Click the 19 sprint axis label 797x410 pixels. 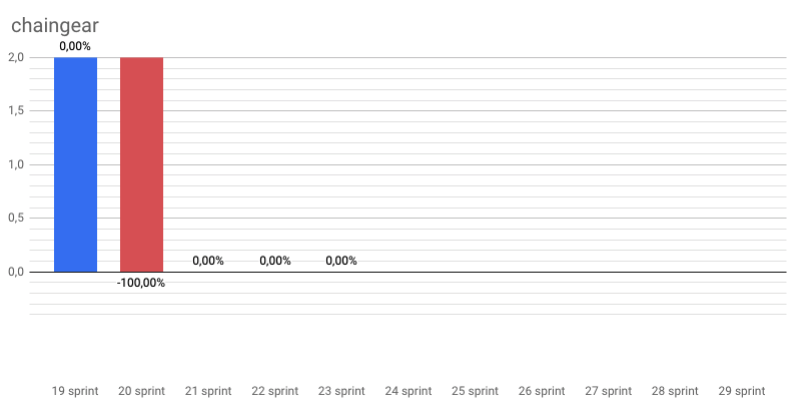tap(75, 391)
